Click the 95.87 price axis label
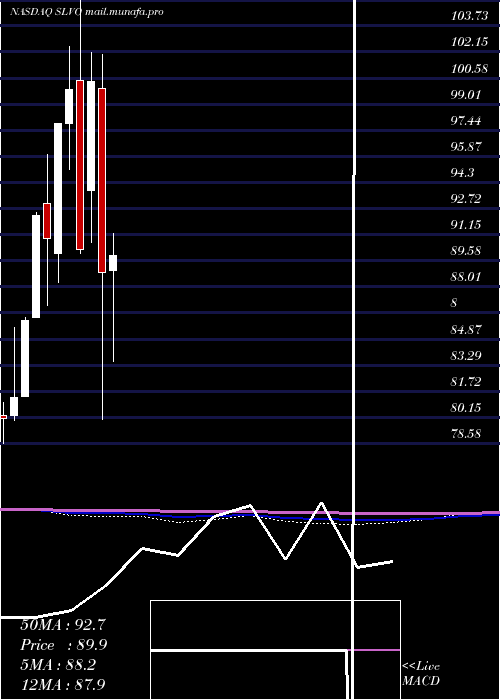The image size is (500, 700). pyautogui.click(x=466, y=146)
